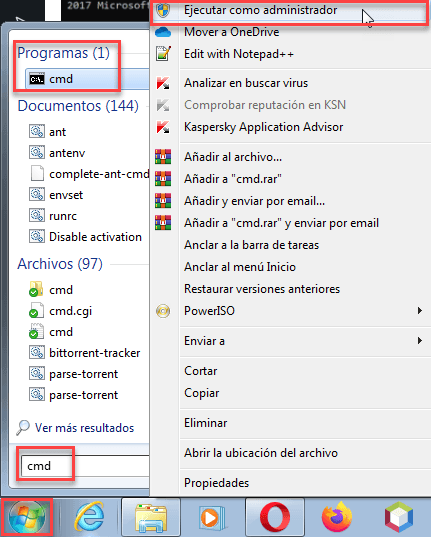Click the OneDrive cloud icon

(163, 32)
